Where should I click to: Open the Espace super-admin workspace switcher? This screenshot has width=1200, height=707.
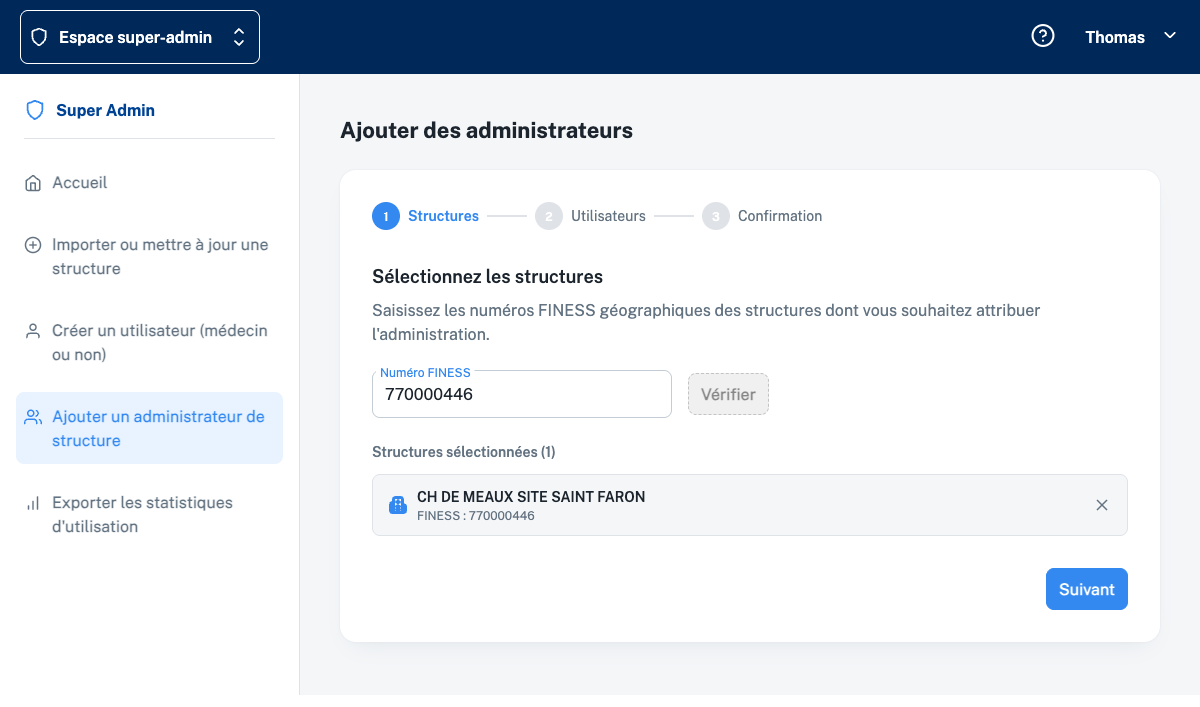[139, 36]
